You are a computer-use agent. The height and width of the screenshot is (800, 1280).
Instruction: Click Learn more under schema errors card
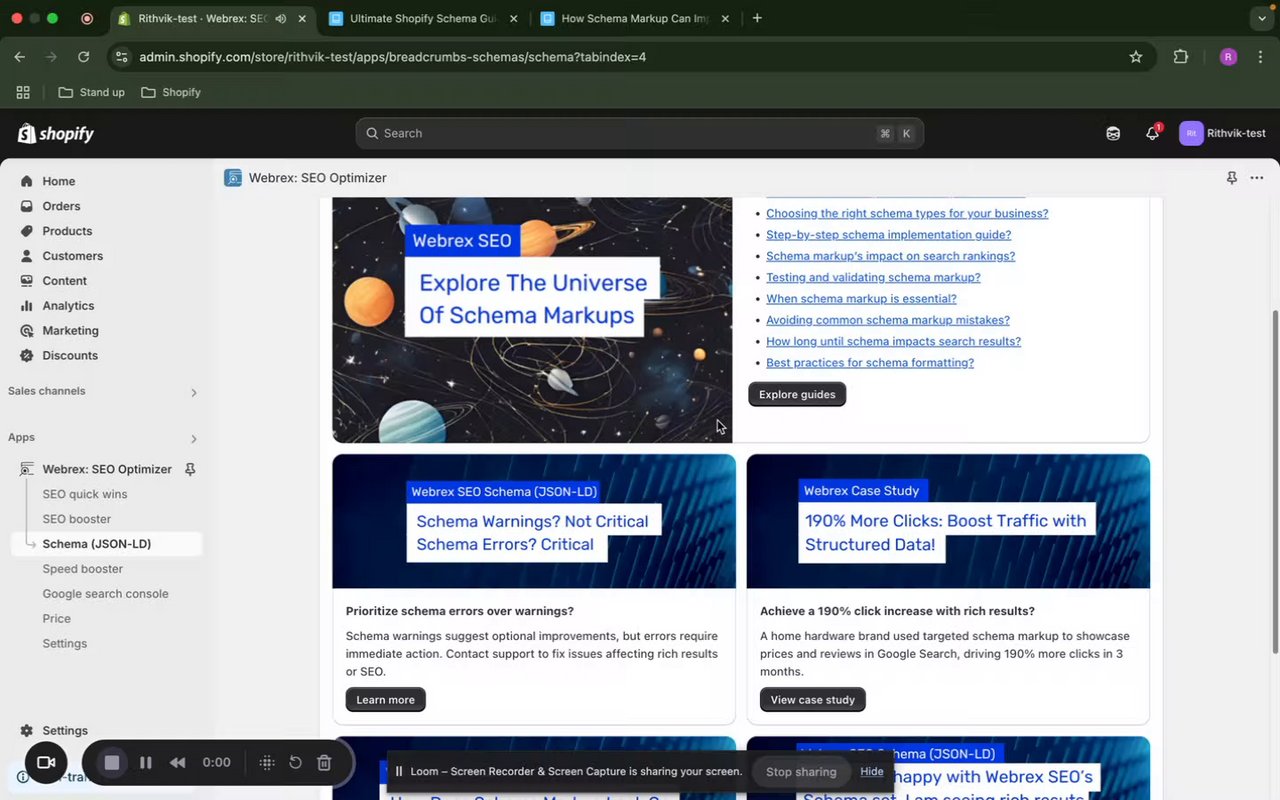click(x=385, y=699)
